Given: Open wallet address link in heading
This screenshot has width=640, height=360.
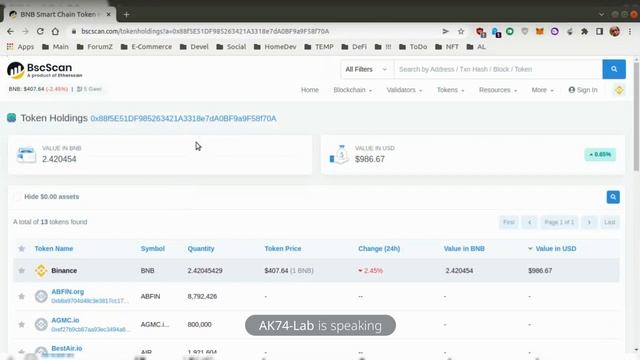Looking at the screenshot, I should pos(183,118).
